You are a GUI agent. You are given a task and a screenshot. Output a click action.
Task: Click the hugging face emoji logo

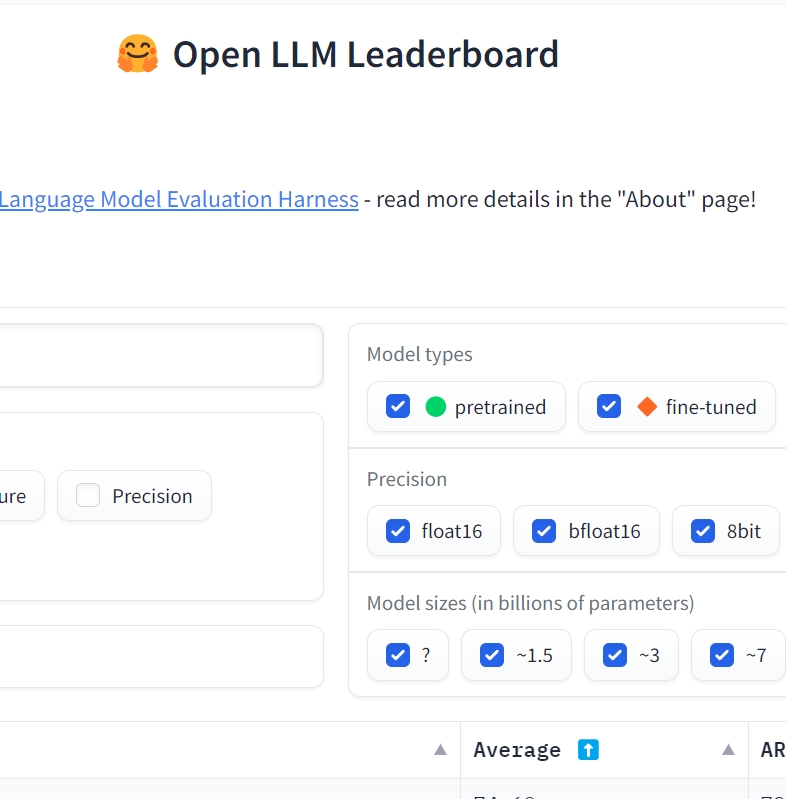click(138, 54)
